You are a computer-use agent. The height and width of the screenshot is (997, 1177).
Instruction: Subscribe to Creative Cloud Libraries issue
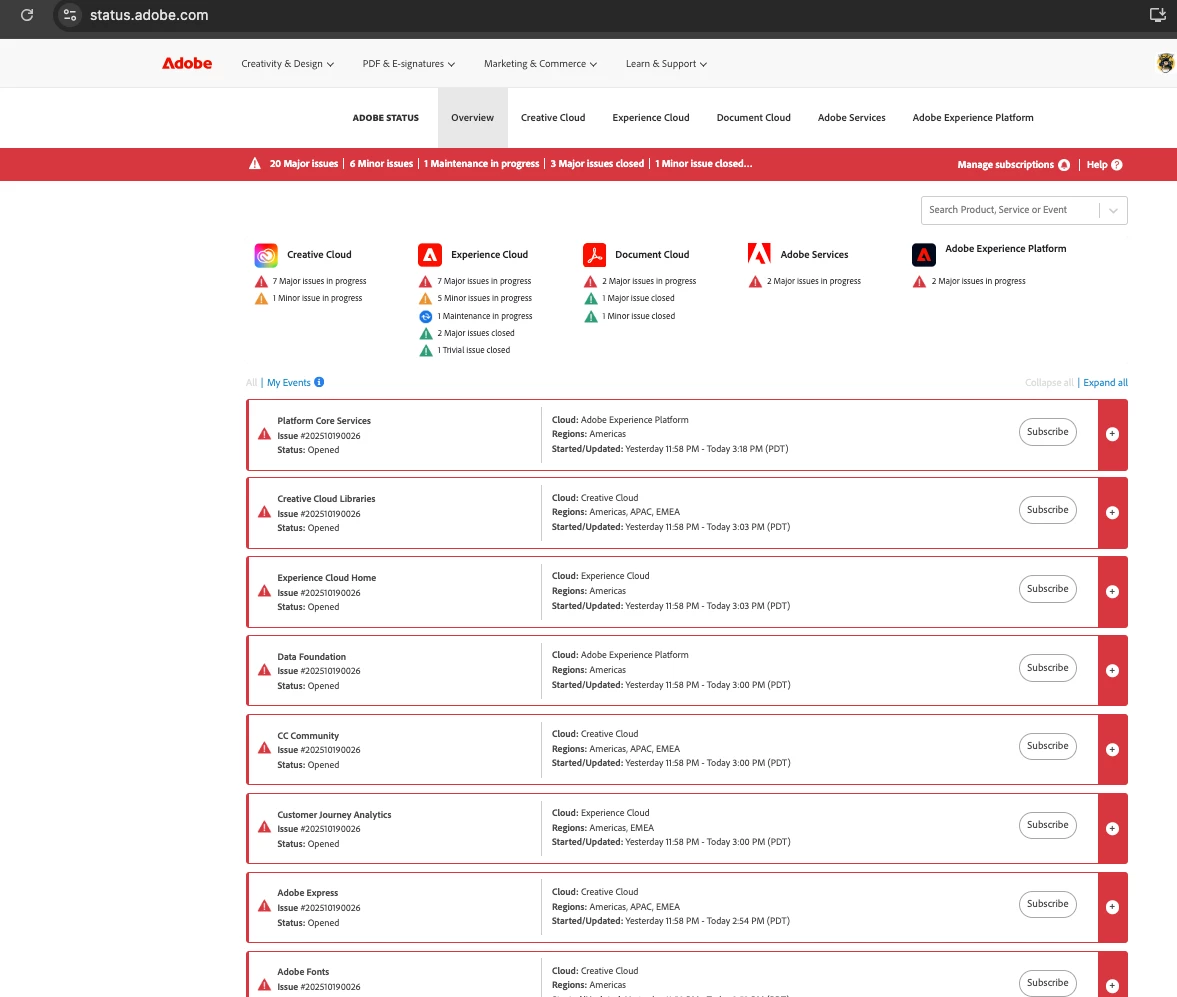point(1047,510)
